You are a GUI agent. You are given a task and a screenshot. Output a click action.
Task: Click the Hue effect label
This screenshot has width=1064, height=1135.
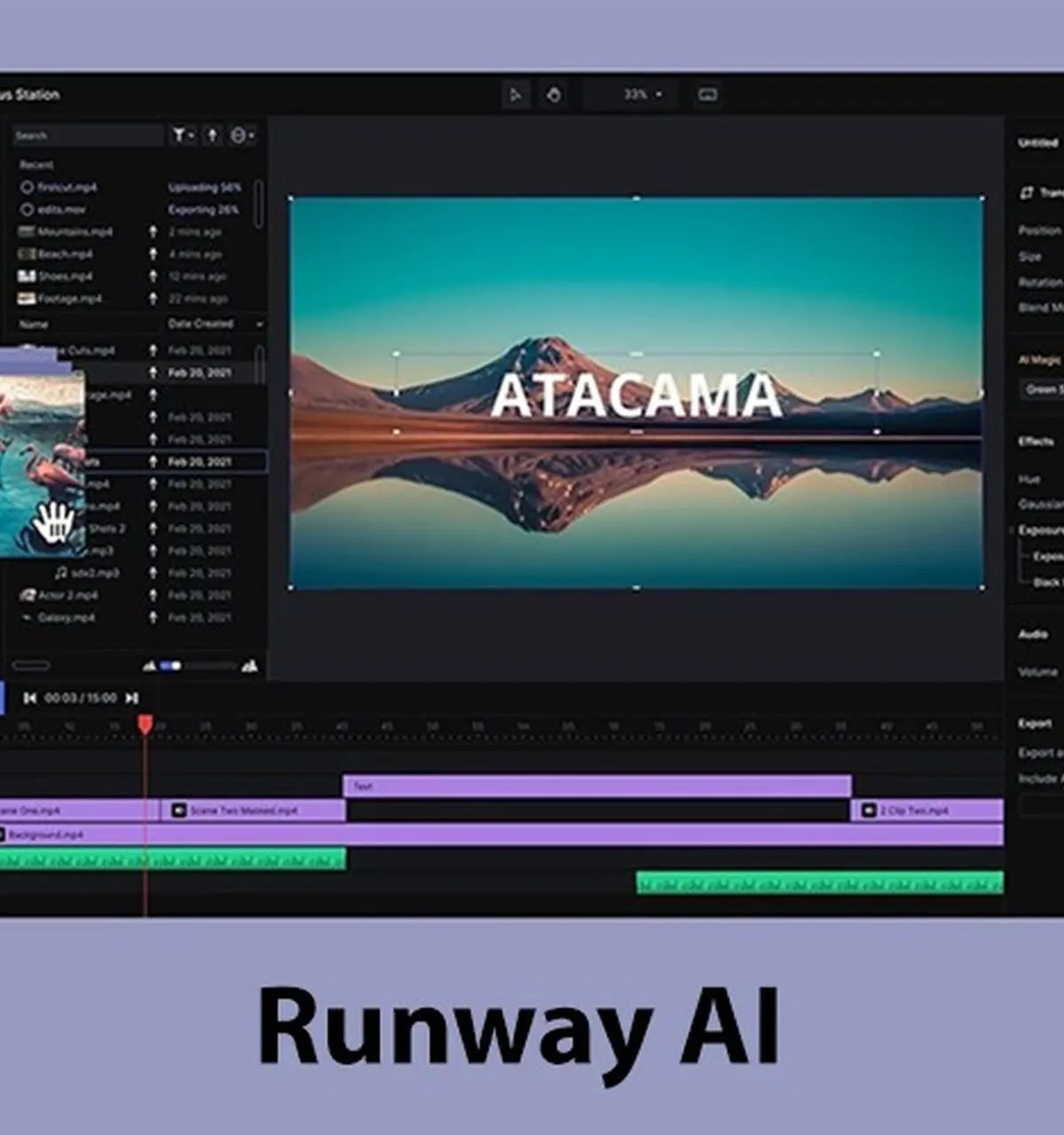[1029, 479]
